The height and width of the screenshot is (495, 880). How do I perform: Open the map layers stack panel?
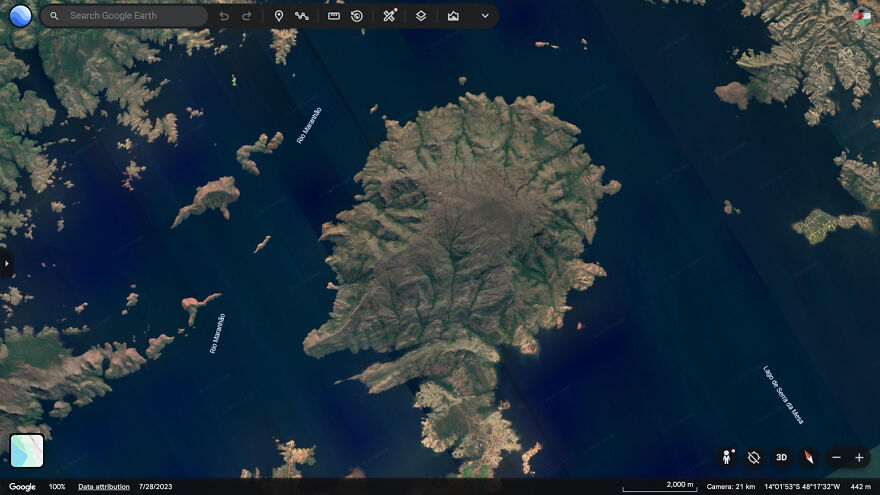pos(421,16)
